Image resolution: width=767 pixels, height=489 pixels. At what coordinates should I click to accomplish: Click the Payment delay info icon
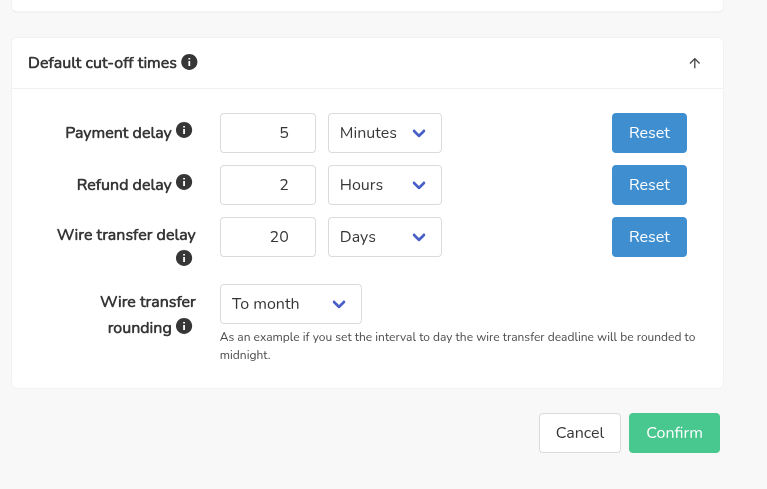pyautogui.click(x=184, y=131)
